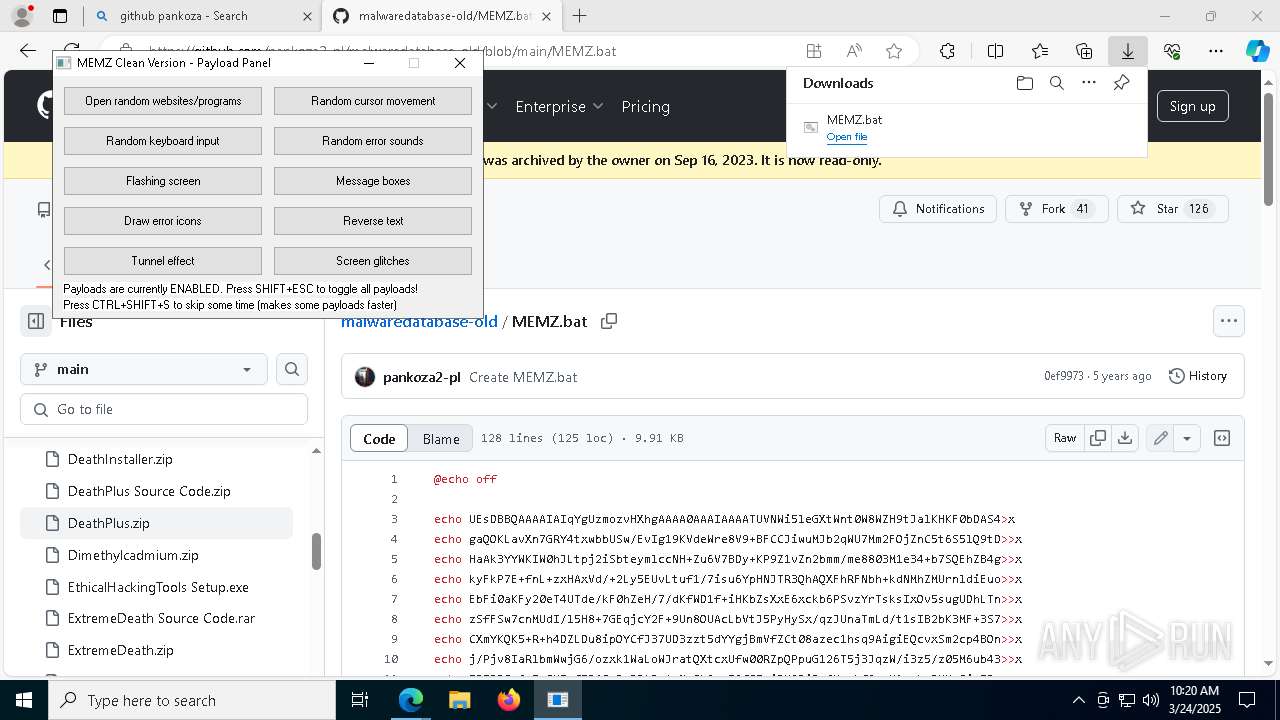Activate Random error sounds payload
The width and height of the screenshot is (1280, 720).
[373, 141]
